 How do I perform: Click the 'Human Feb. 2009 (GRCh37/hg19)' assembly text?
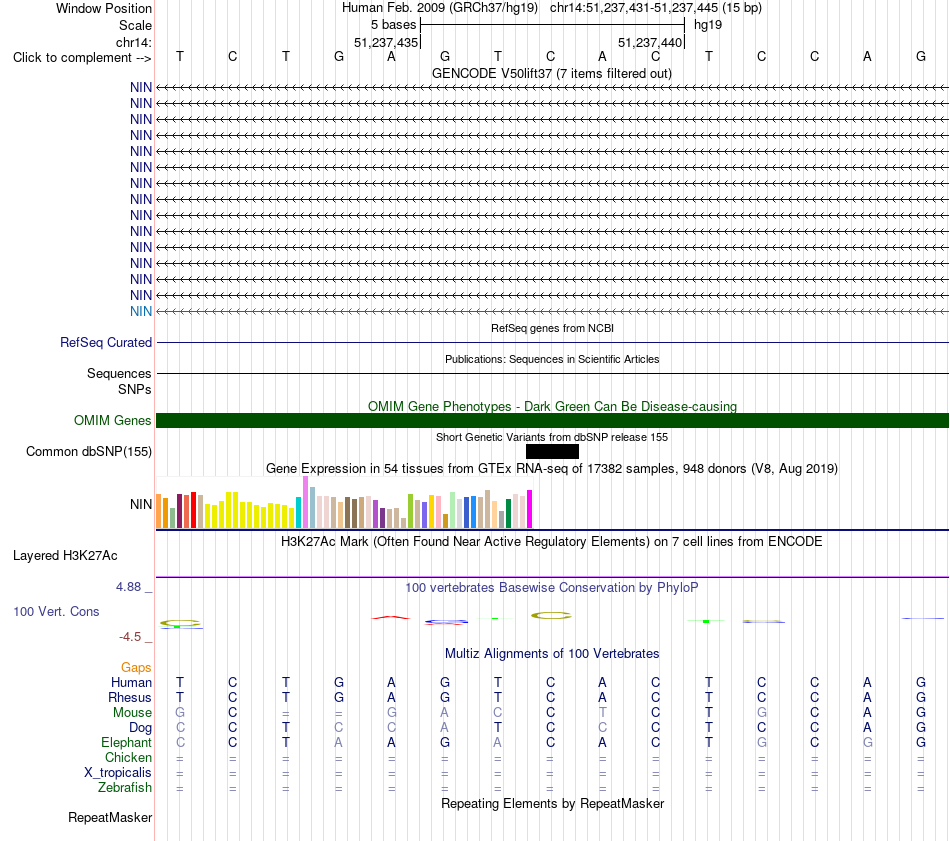click(440, 8)
